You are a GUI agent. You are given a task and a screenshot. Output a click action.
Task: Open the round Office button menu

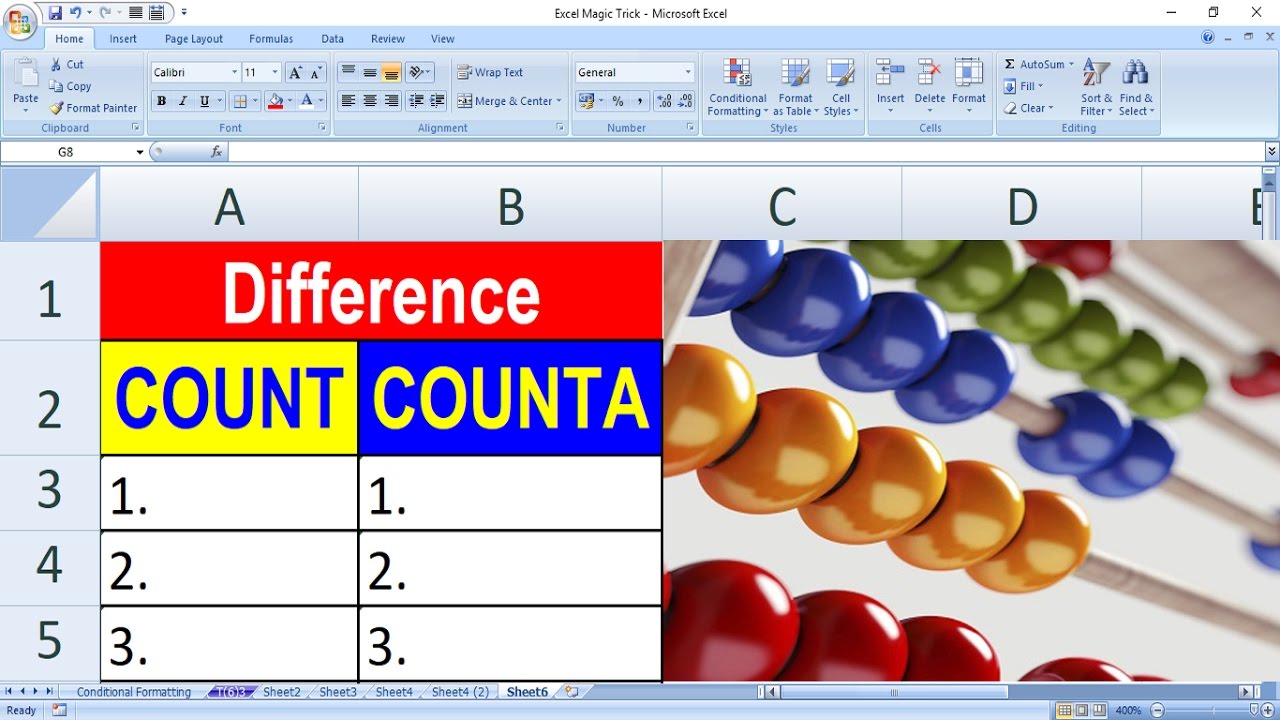click(x=20, y=20)
